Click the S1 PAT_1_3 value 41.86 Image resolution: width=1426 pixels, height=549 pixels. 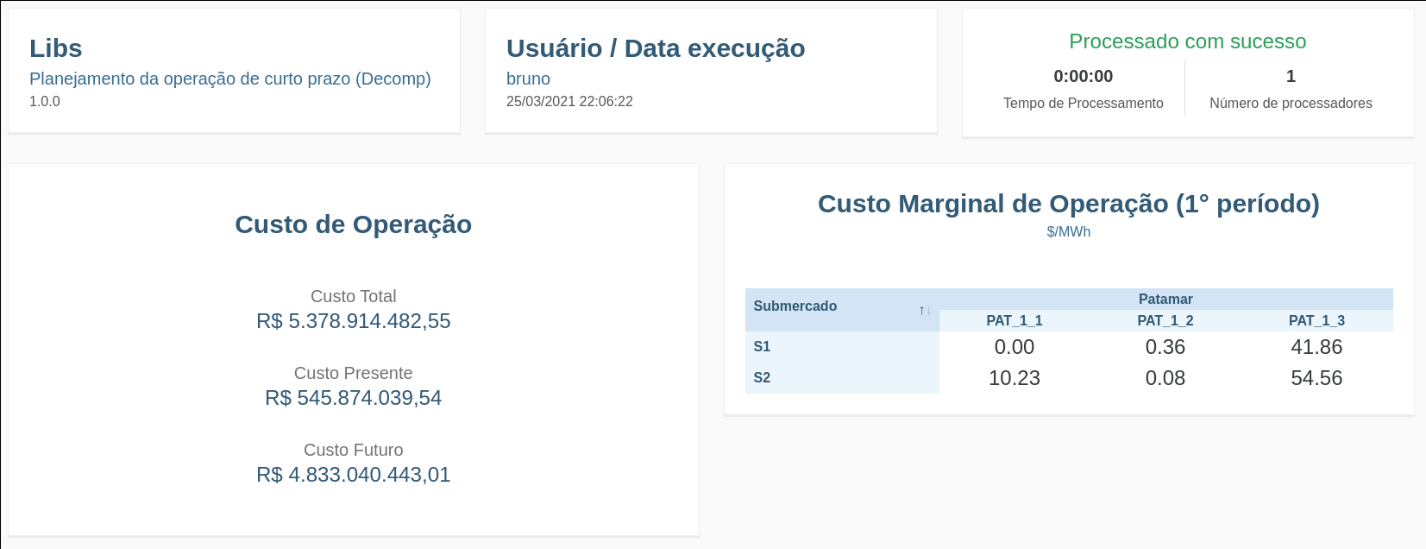(1316, 347)
